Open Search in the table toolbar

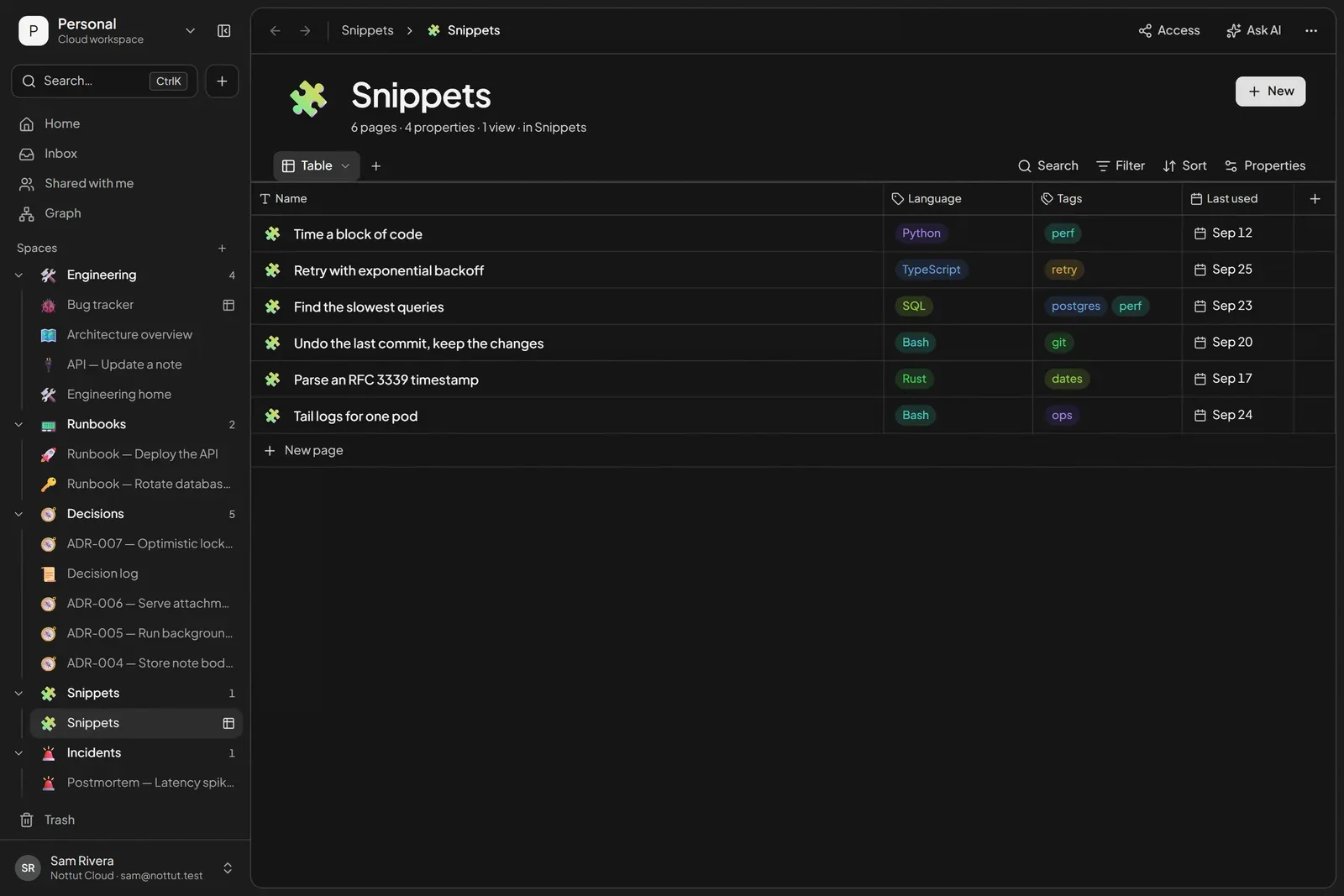pyautogui.click(x=1047, y=166)
